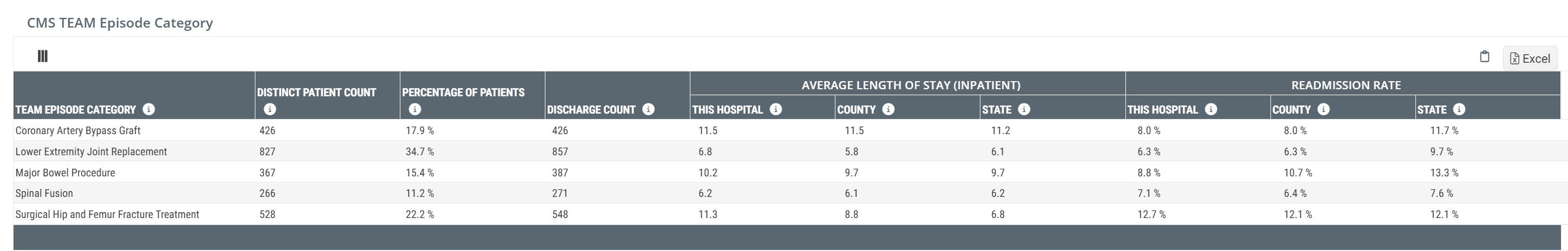Export the table with the Excel button
This screenshot has width=1568, height=251.
[1530, 58]
